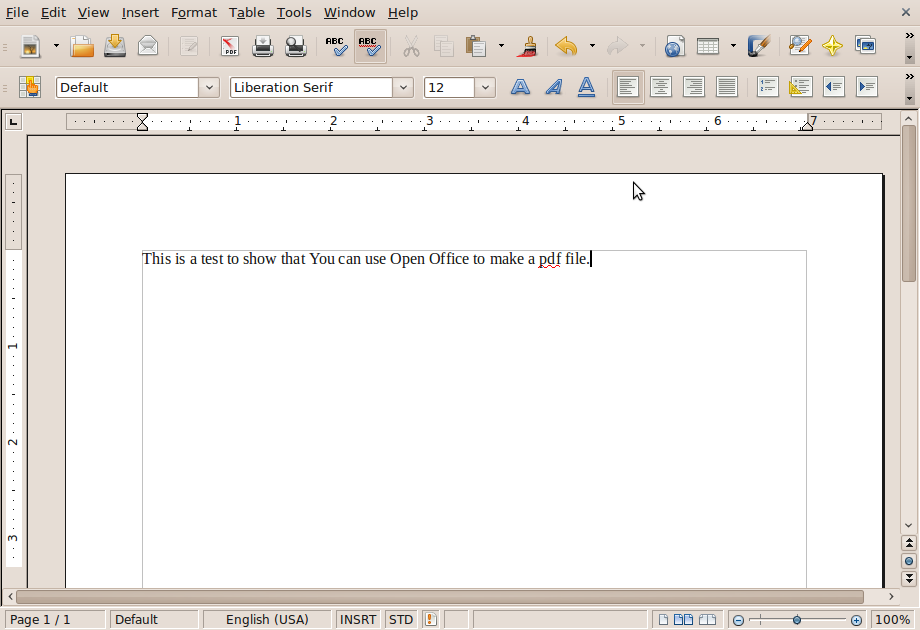
Task: Click the Paste clipboard icon
Action: point(476,46)
